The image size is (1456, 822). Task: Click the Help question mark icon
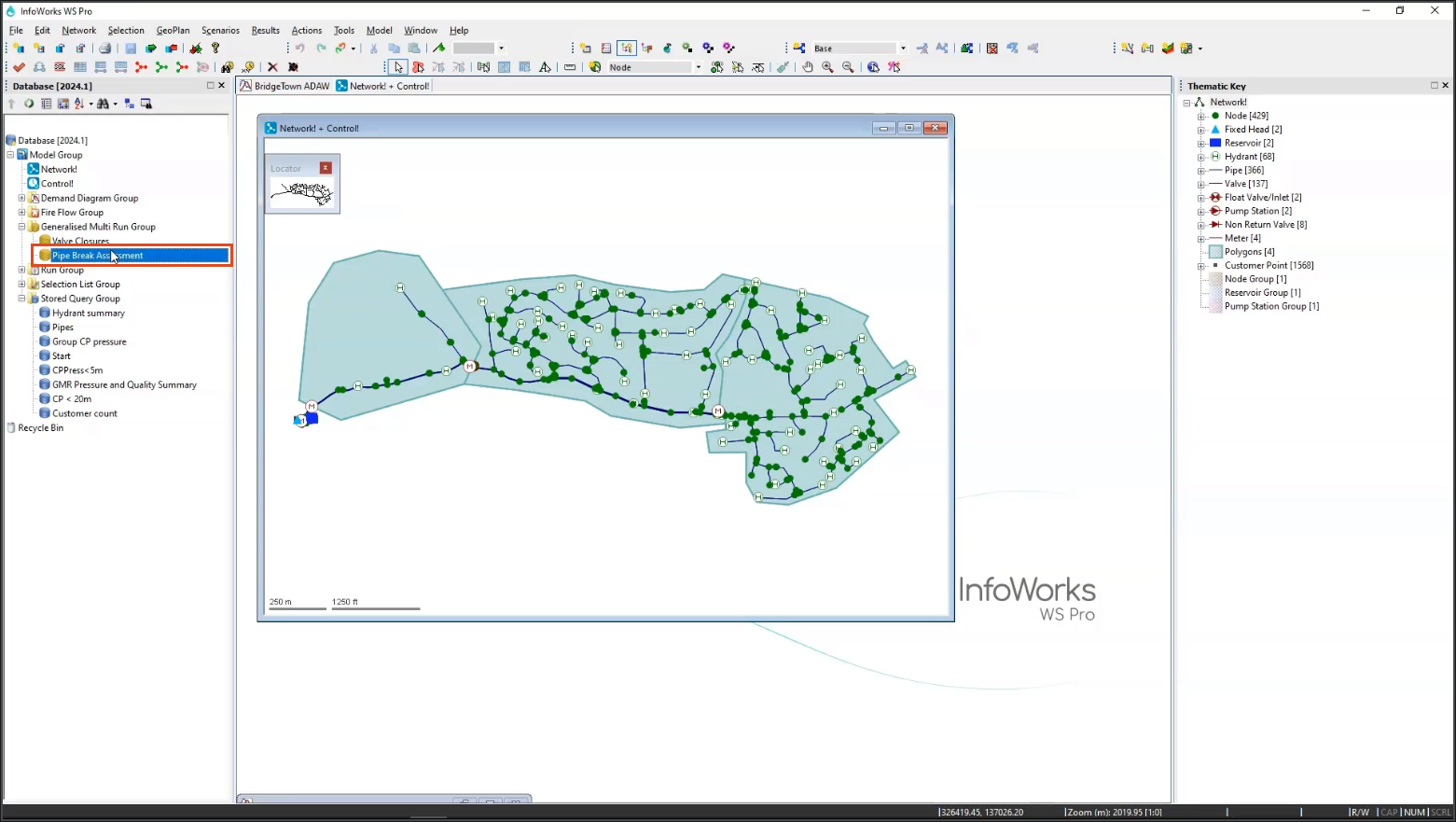(x=215, y=49)
